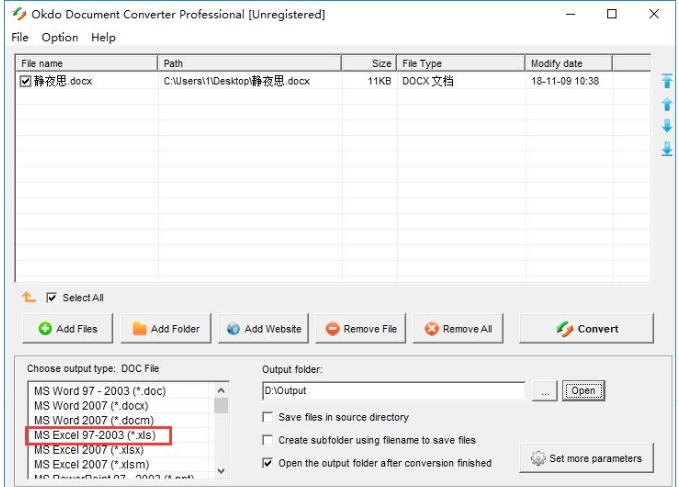
Task: Open the Option menu
Action: pyautogui.click(x=60, y=37)
